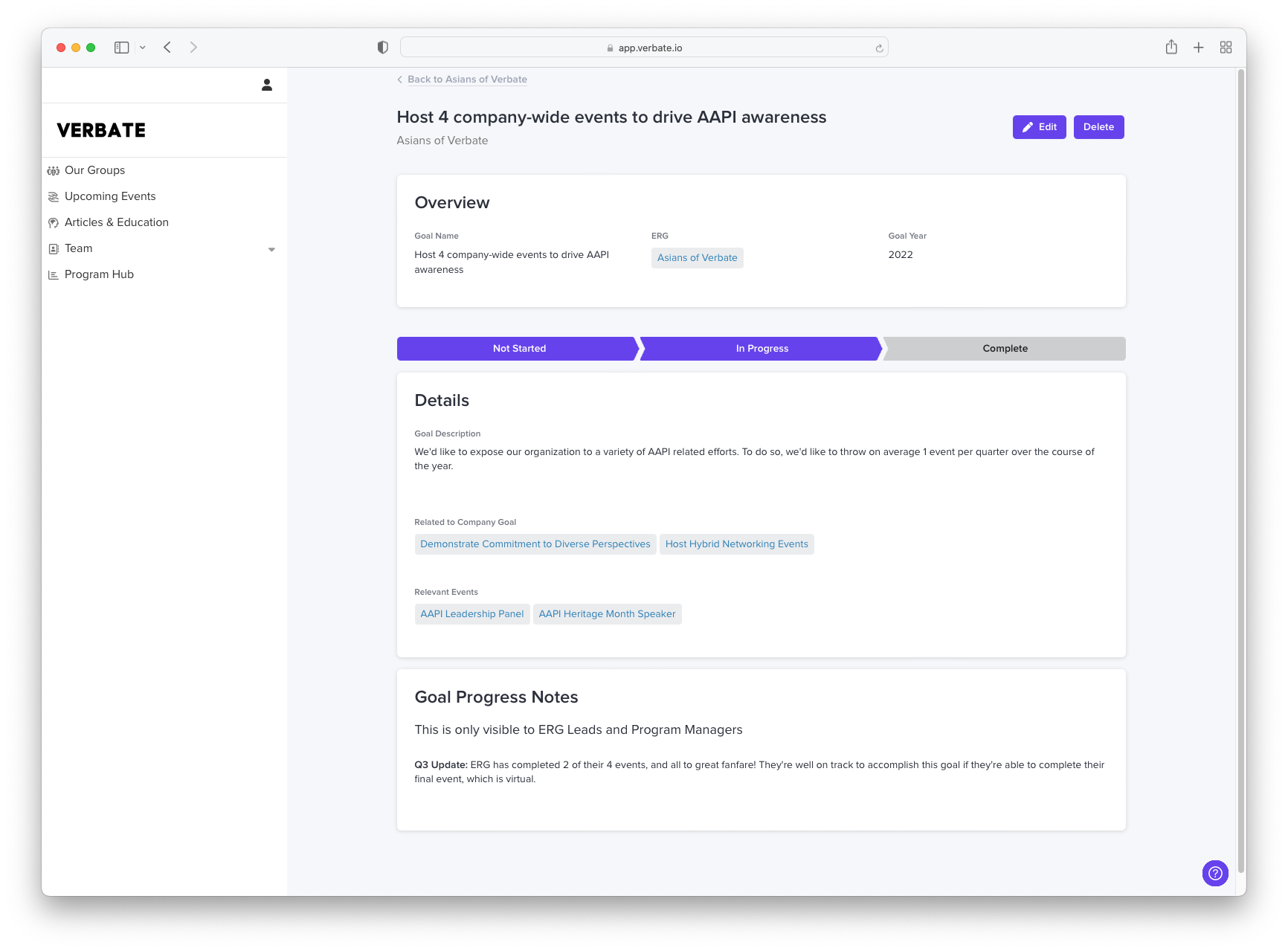Screen dimensions: 1288x951
Task: Open Upcoming Events from the sidebar
Action: click(x=110, y=196)
